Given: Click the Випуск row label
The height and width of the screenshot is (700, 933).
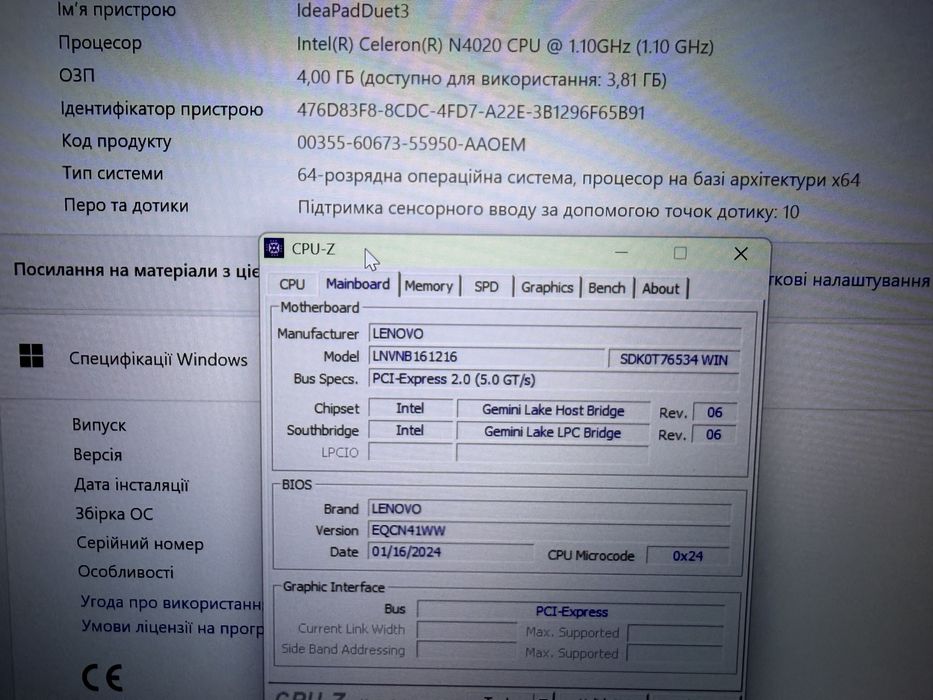Looking at the screenshot, I should (x=99, y=425).
